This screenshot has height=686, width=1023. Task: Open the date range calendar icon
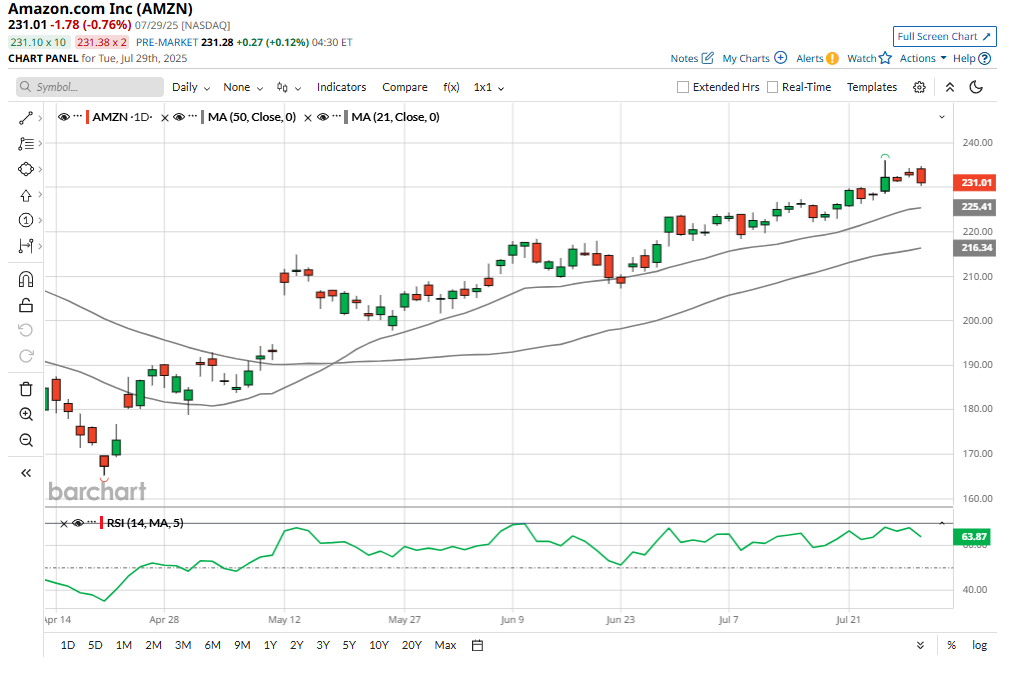478,646
